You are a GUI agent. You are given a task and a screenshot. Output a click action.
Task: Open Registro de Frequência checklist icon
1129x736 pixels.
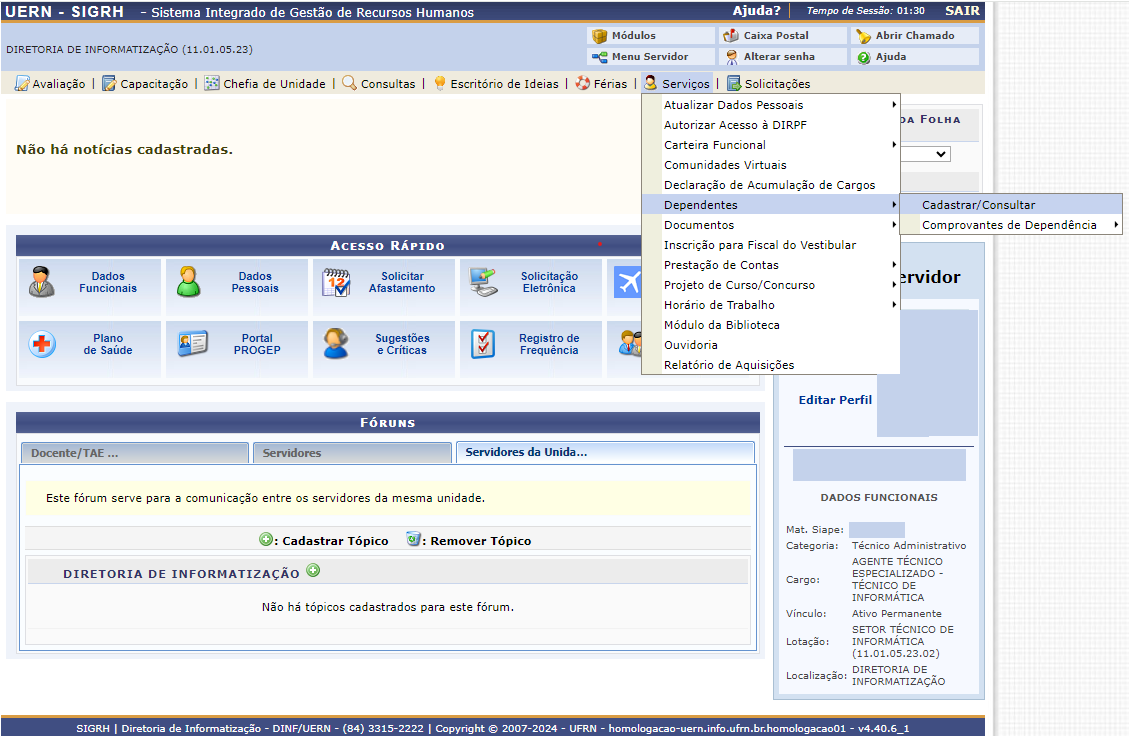[x=483, y=344]
